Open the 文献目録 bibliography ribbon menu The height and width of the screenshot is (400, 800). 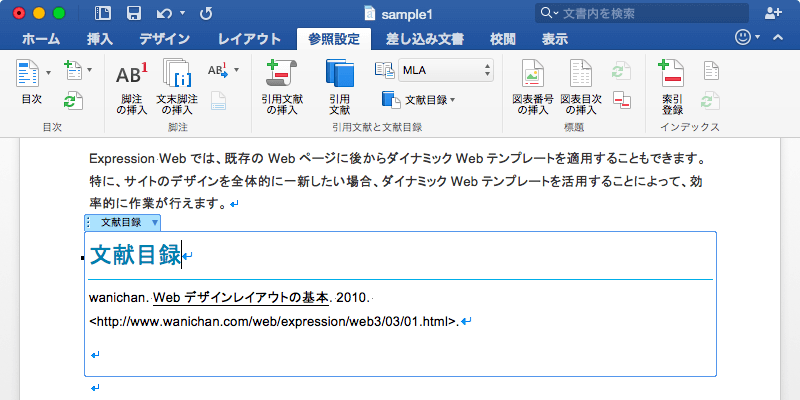click(418, 100)
